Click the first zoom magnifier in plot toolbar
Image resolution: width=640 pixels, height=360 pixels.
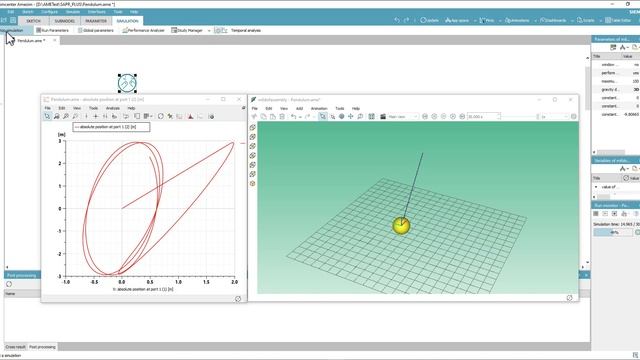point(57,116)
